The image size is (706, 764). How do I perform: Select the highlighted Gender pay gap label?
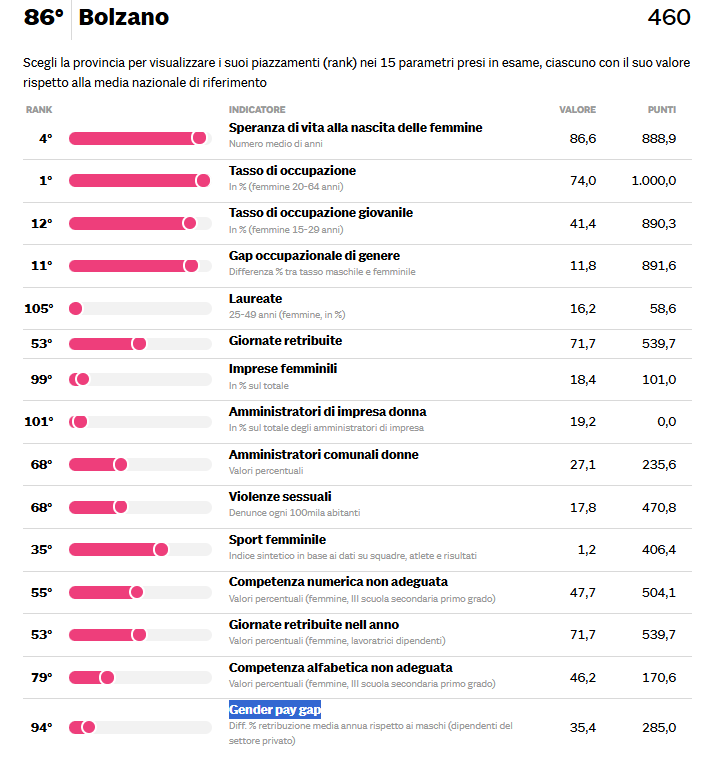[x=275, y=710]
